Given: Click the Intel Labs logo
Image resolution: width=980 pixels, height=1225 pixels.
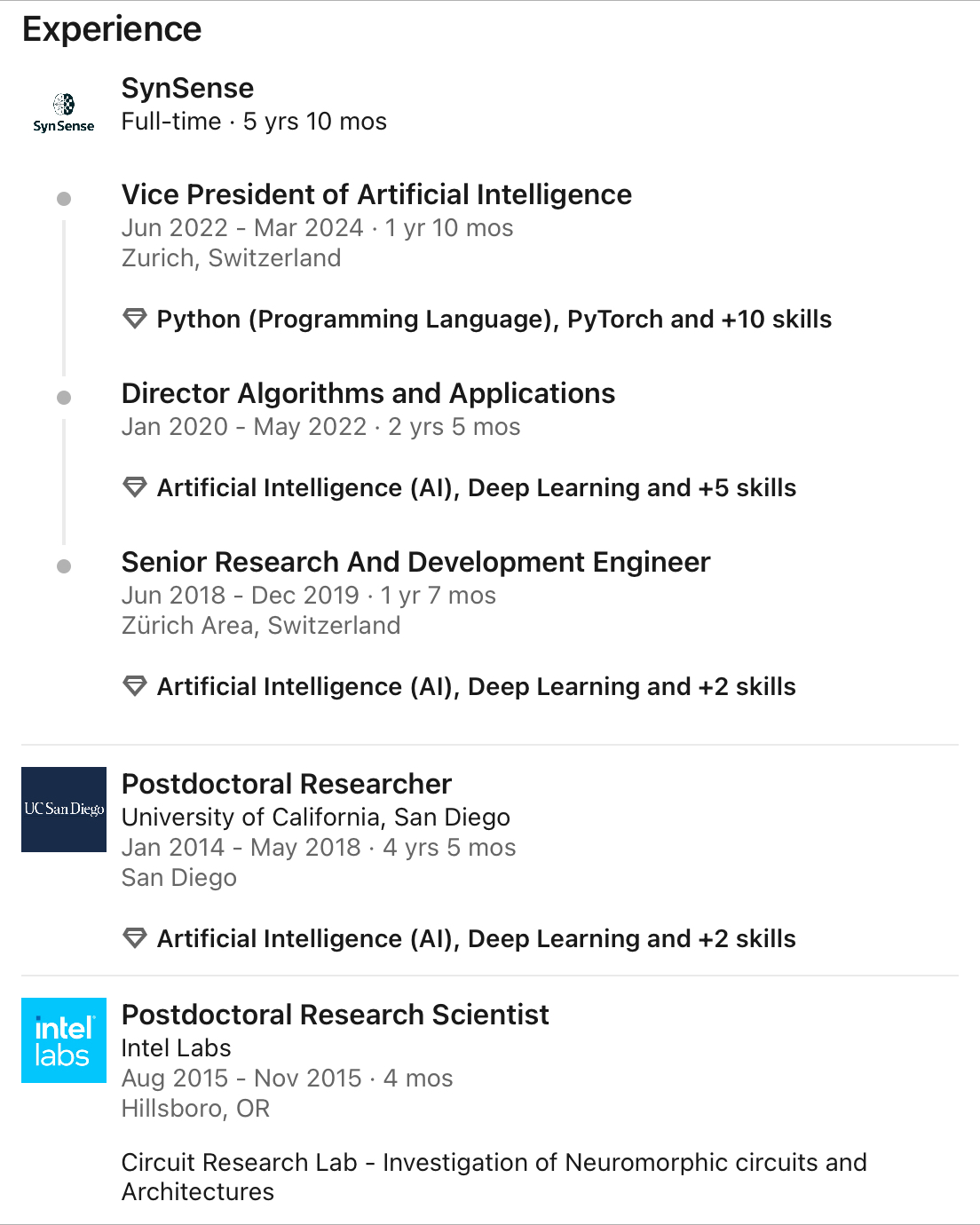Looking at the screenshot, I should click(x=64, y=1040).
